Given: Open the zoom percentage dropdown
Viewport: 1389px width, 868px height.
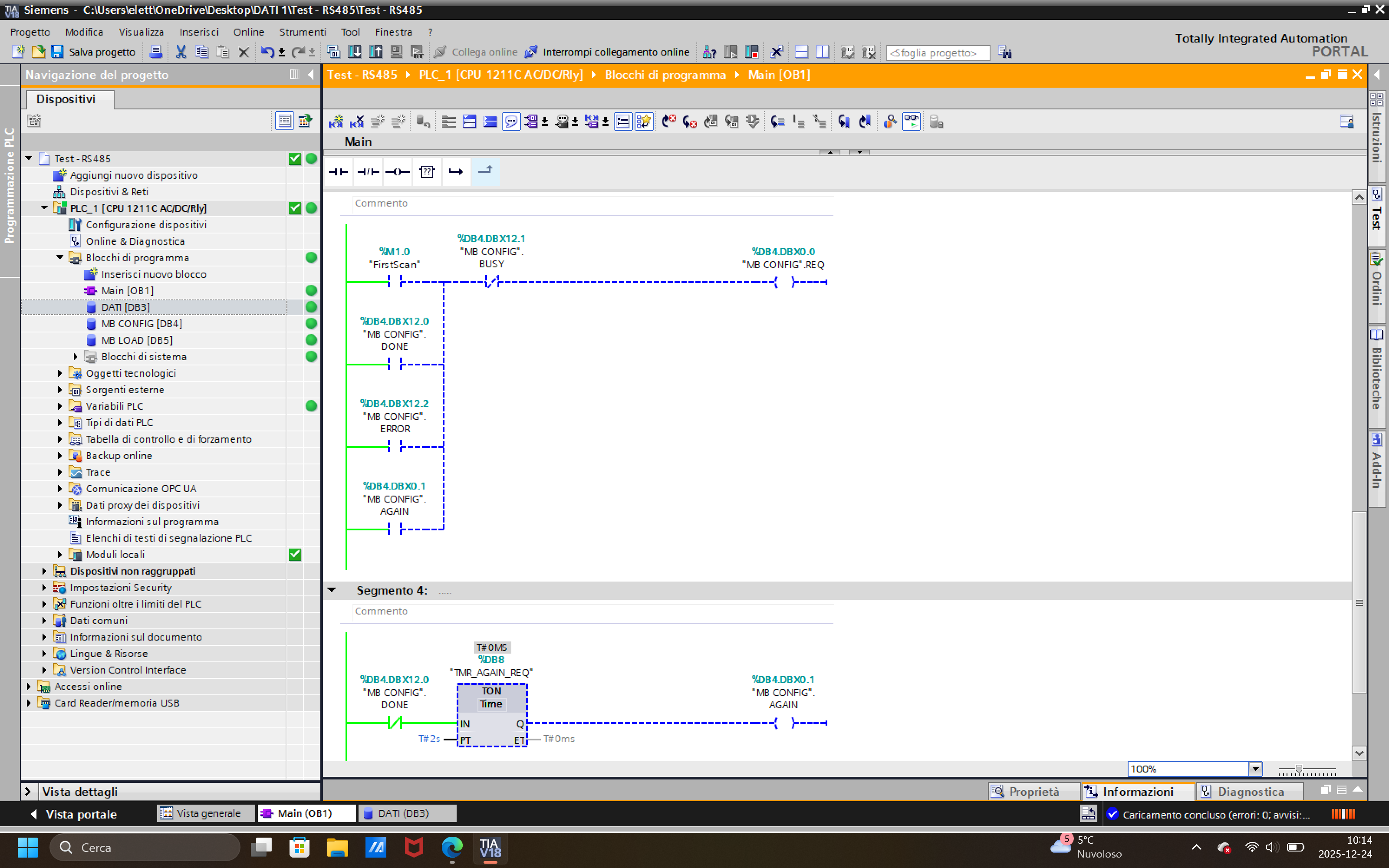Looking at the screenshot, I should (x=1255, y=769).
